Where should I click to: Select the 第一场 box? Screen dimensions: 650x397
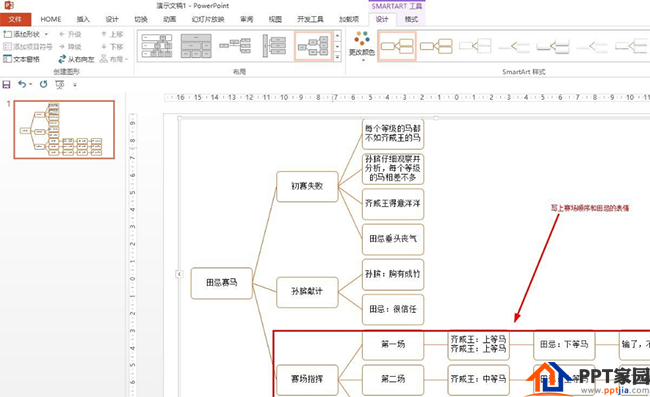pos(393,345)
